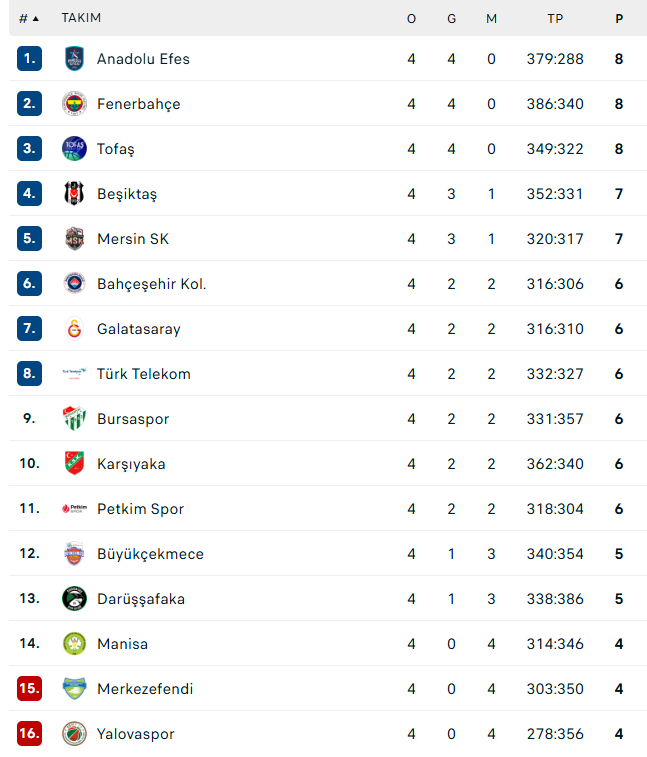Sort standings by P points header
Viewport: 647px width, 757px height.
point(619,19)
